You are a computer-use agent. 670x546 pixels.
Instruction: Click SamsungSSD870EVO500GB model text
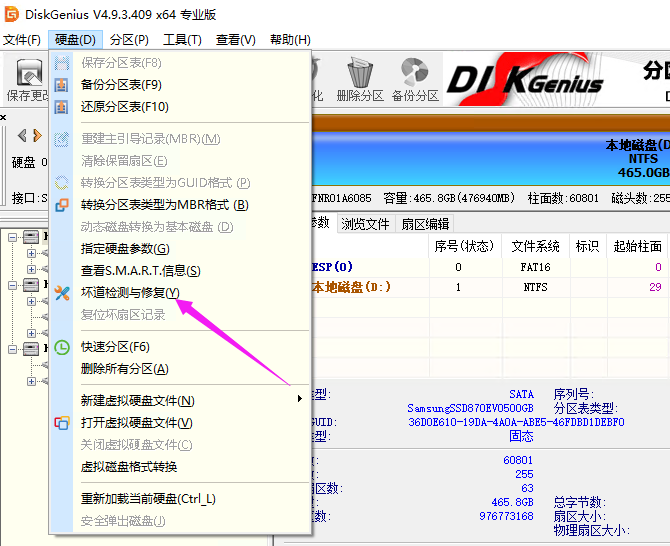pos(470,408)
